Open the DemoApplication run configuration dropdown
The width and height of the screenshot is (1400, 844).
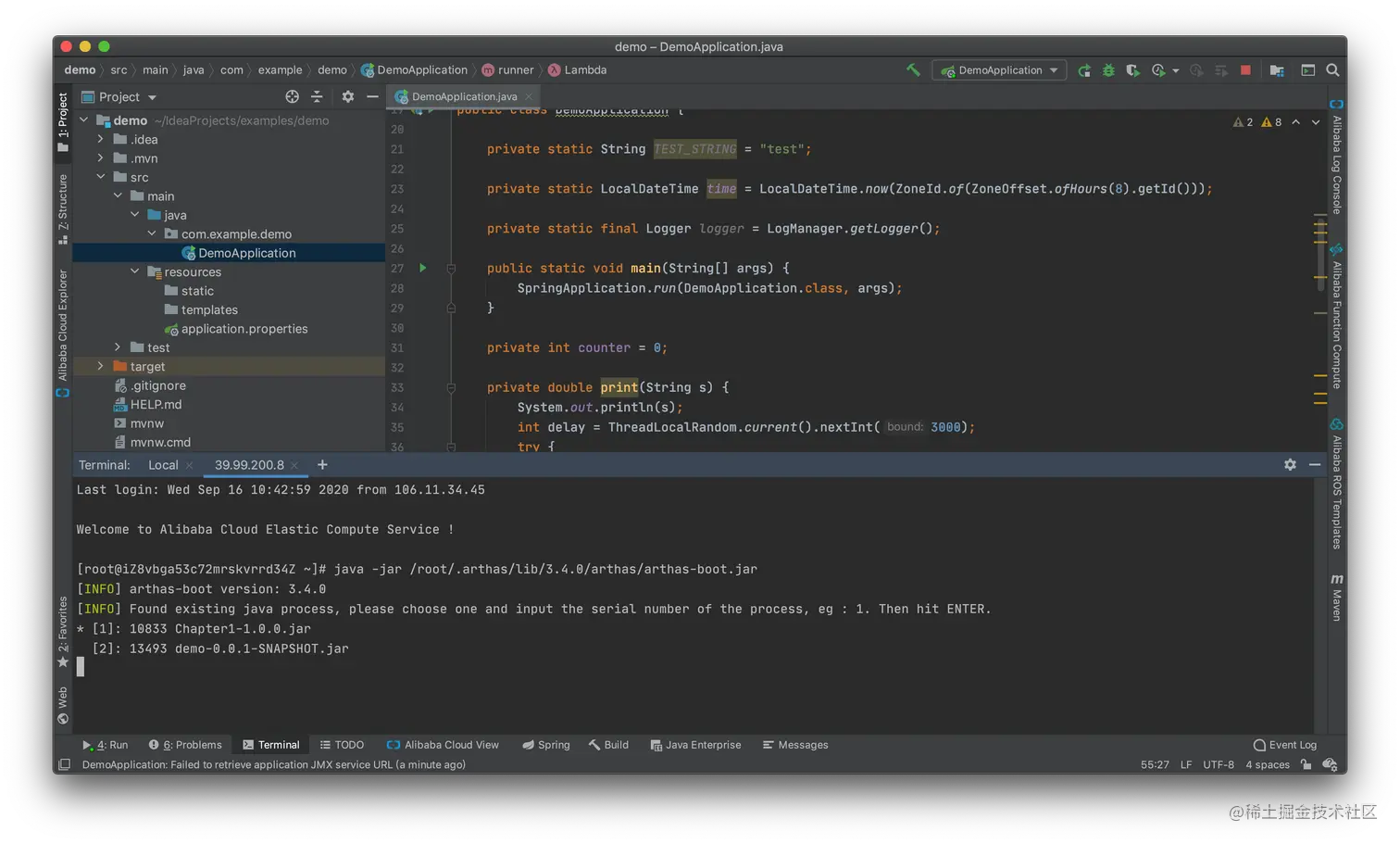tap(999, 70)
